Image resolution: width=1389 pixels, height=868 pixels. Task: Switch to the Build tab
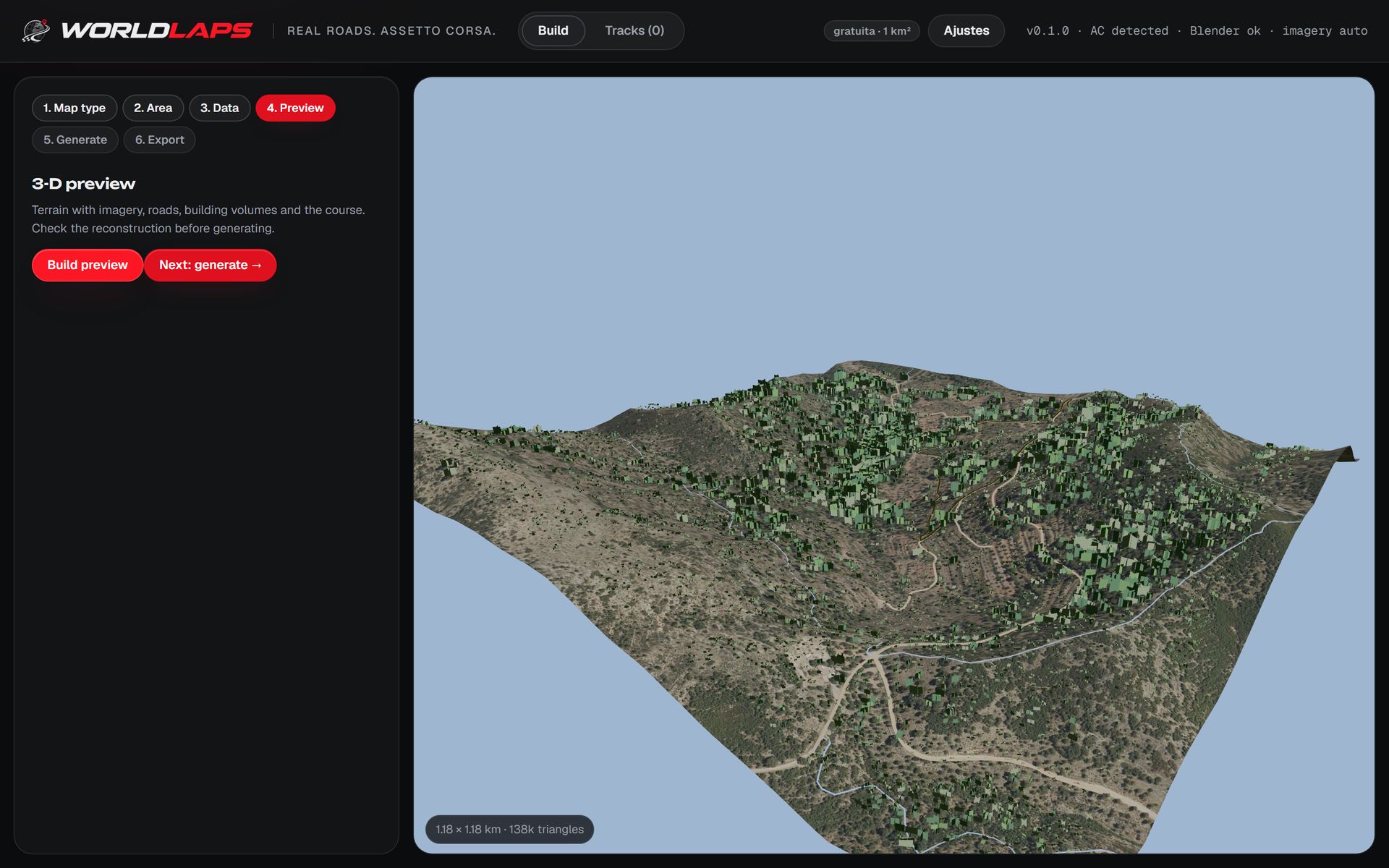(553, 30)
